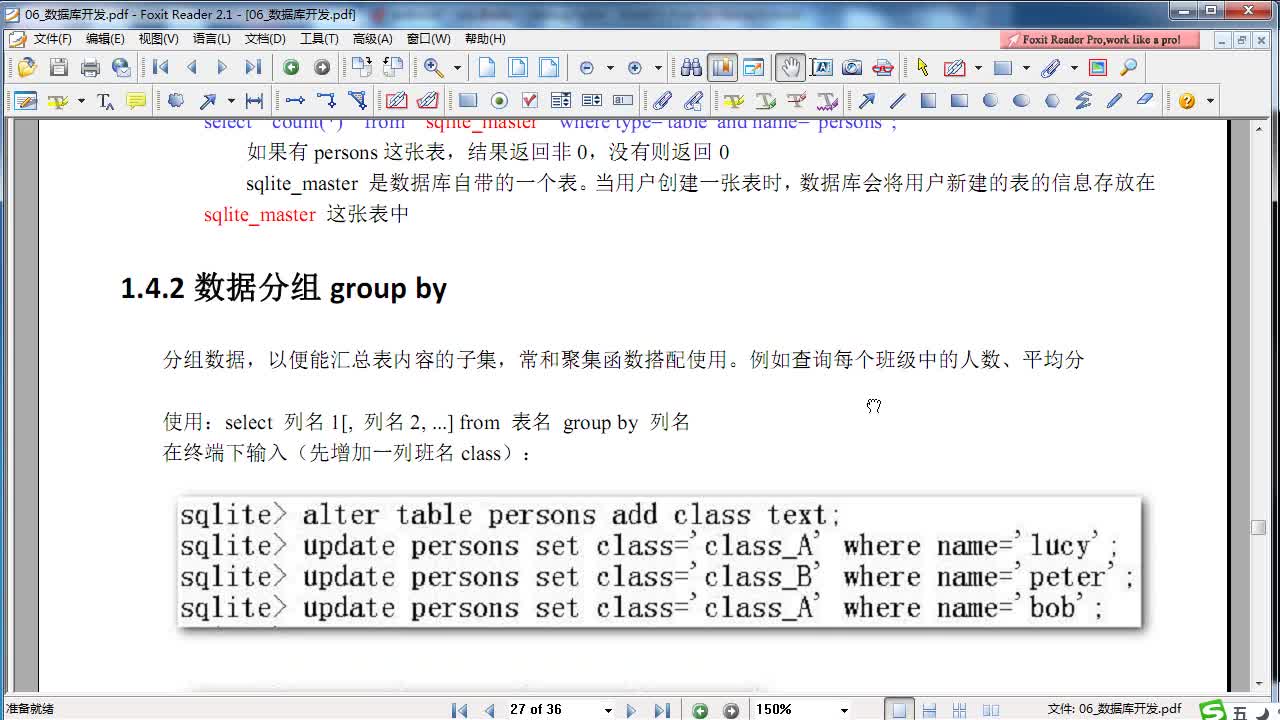Select the Pencil drawing tool
The image size is (1280, 720).
coord(1115,101)
